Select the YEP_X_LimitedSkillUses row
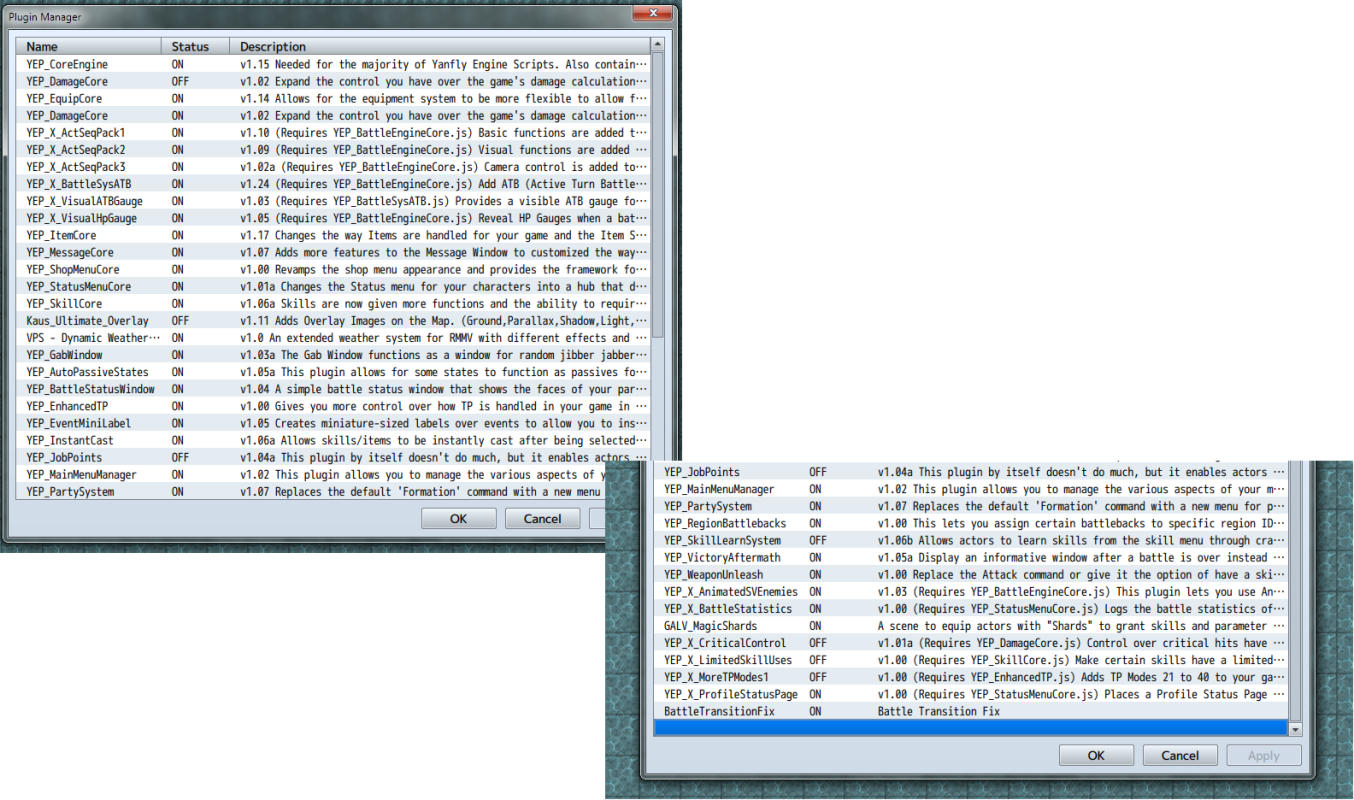This screenshot has width=1354, height=800. coord(971,660)
